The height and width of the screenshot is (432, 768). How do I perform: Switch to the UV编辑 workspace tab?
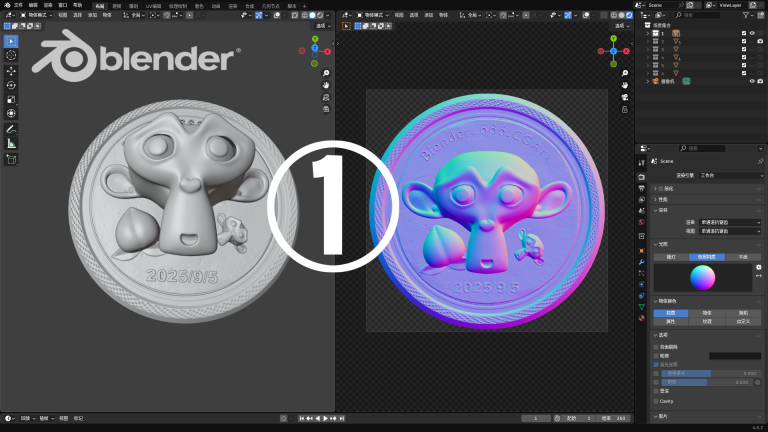[153, 5]
